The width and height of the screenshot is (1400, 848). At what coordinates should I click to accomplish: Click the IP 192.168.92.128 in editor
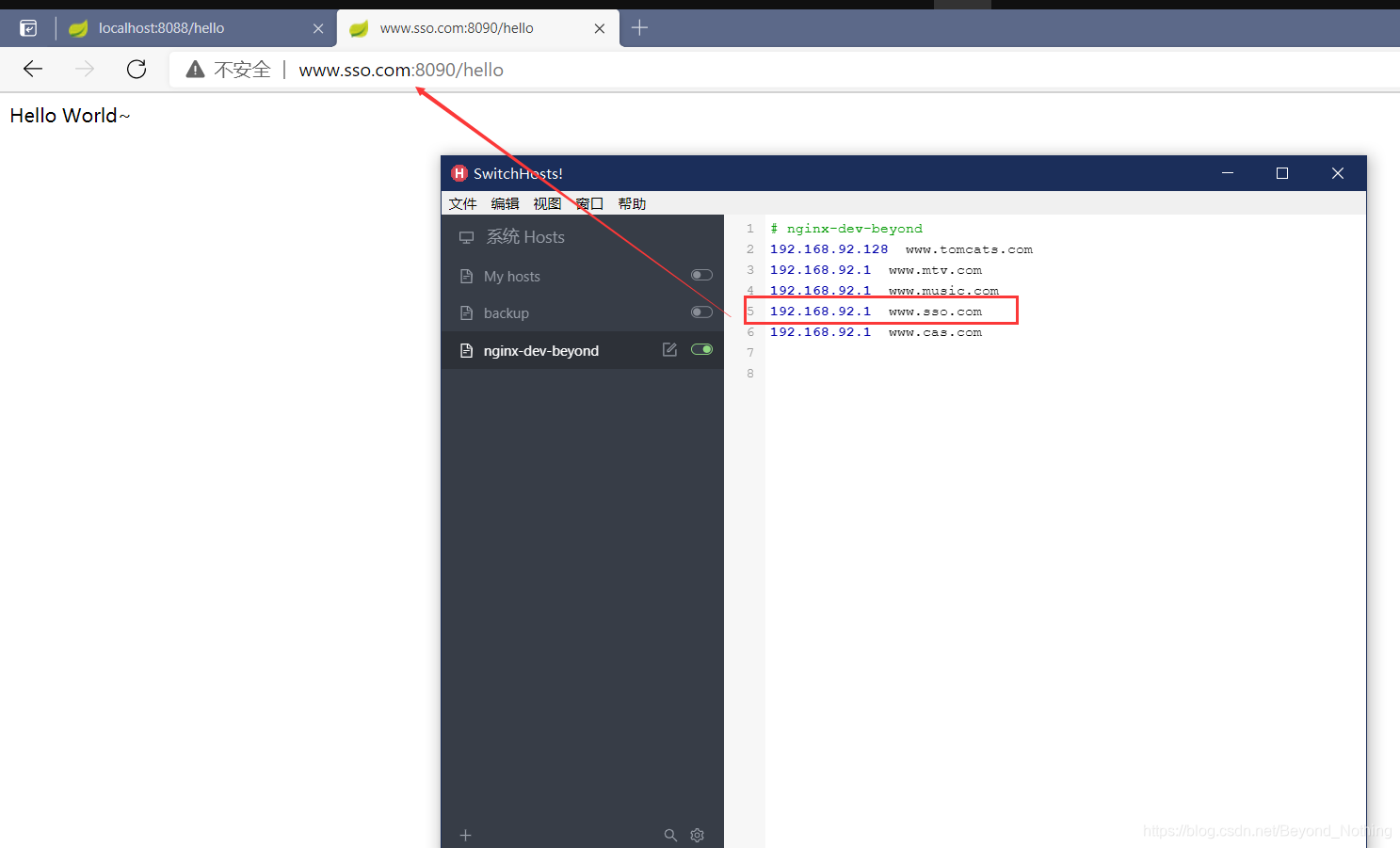pos(829,249)
